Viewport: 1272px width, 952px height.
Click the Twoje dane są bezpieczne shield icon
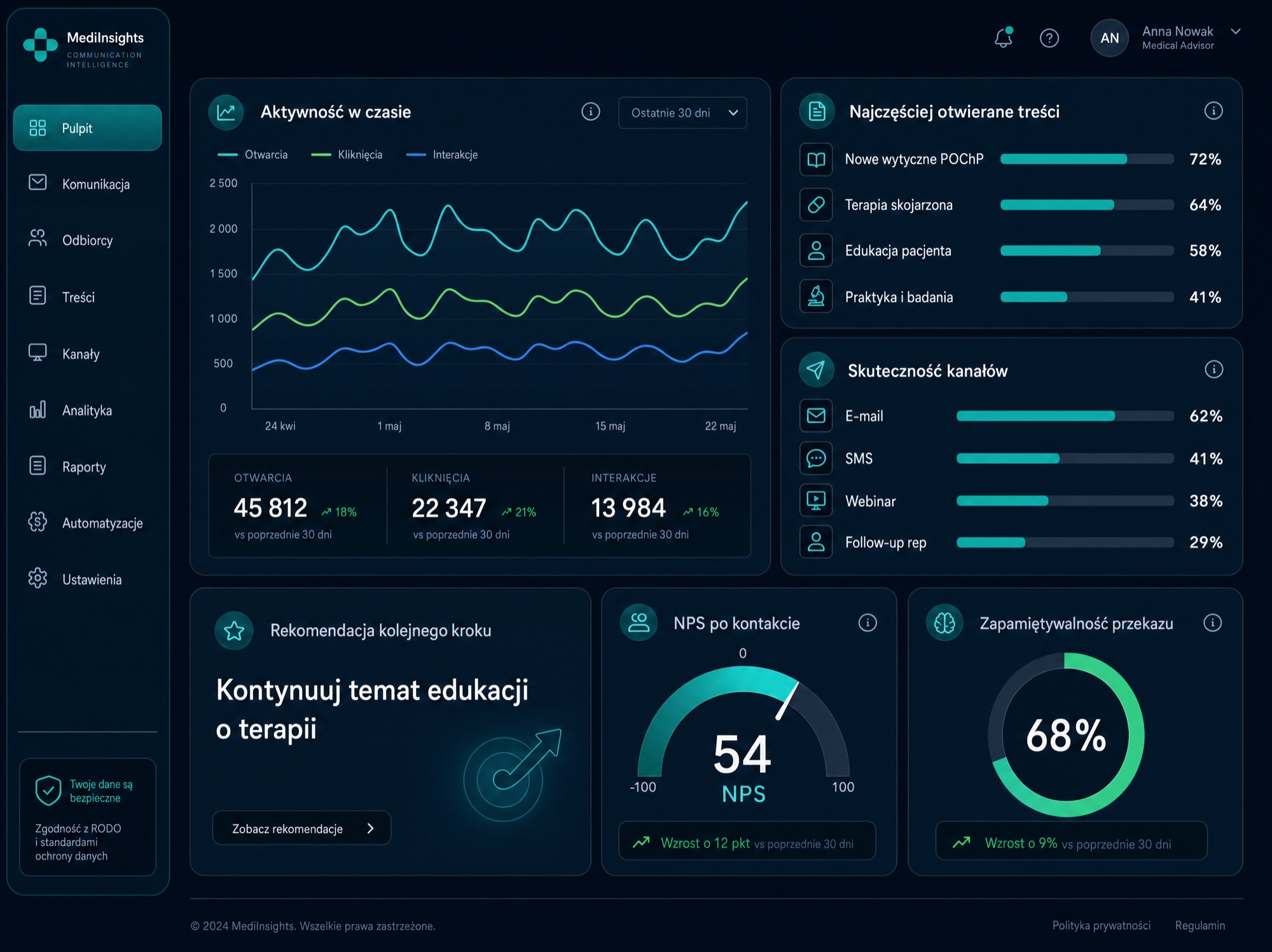click(x=48, y=790)
